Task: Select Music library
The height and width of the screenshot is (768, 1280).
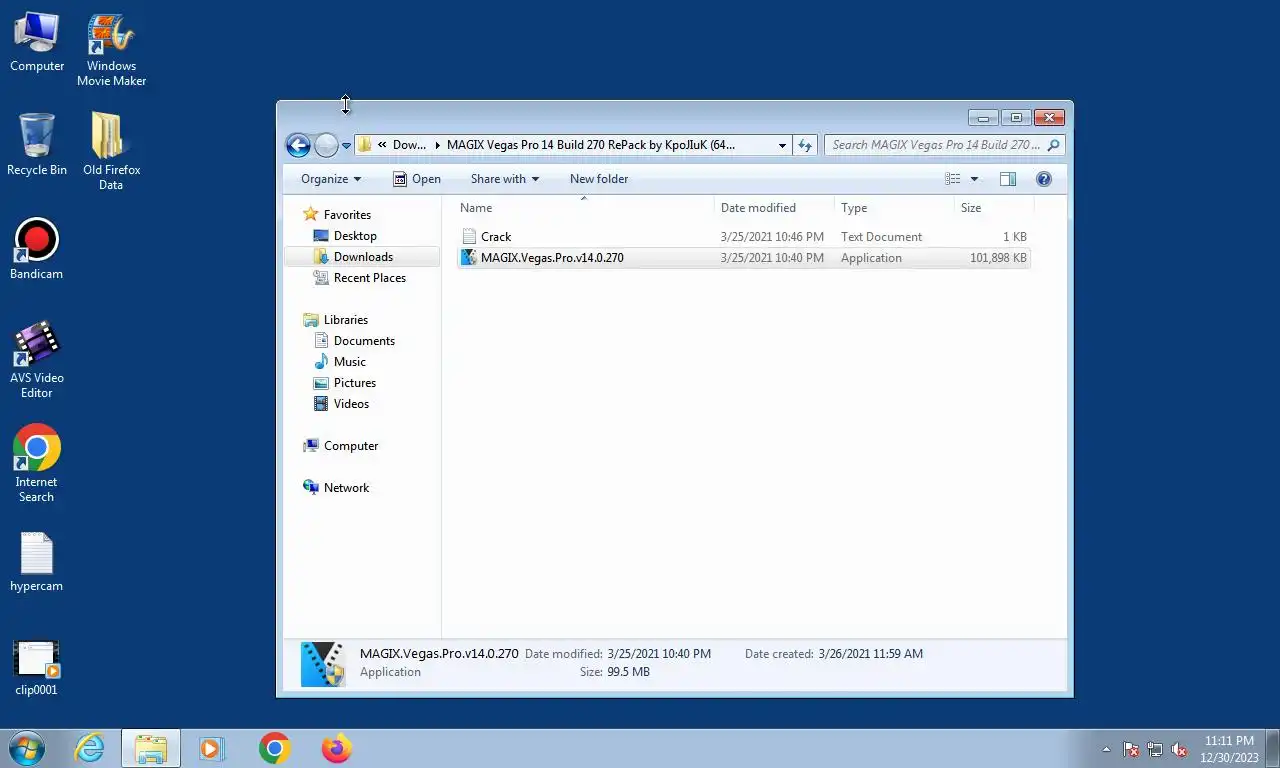Action: pos(350,362)
